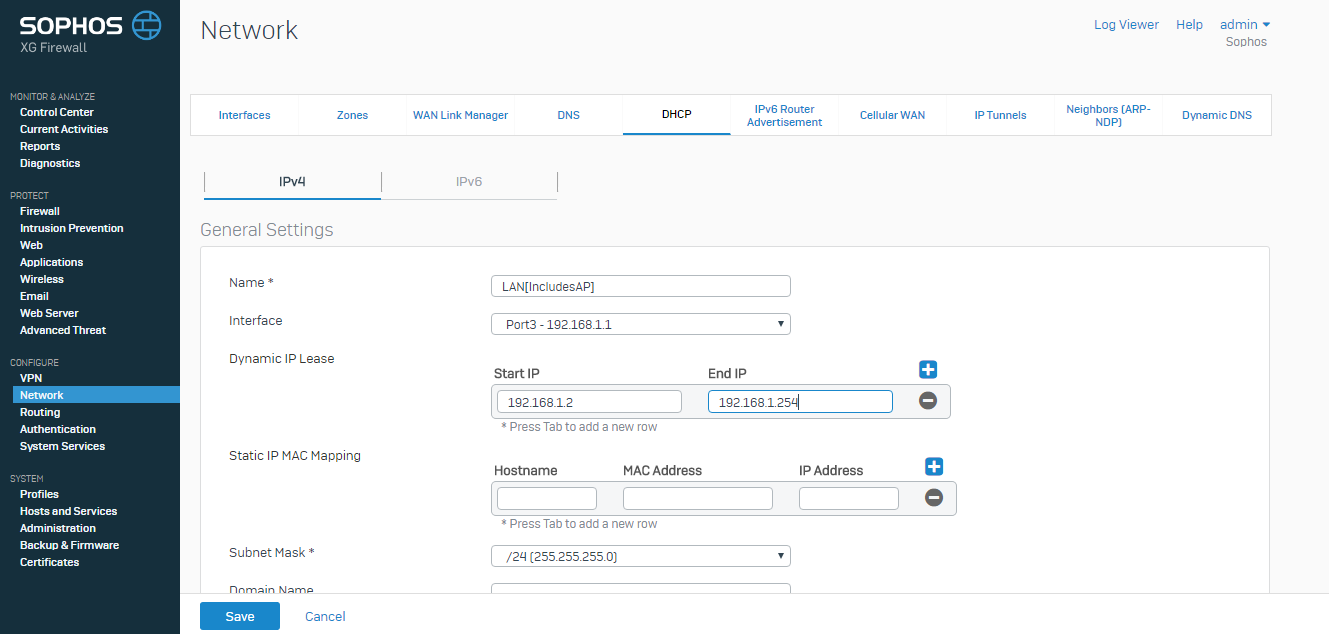1329x634 pixels.
Task: Expand the admin account menu
Action: [x=1243, y=24]
